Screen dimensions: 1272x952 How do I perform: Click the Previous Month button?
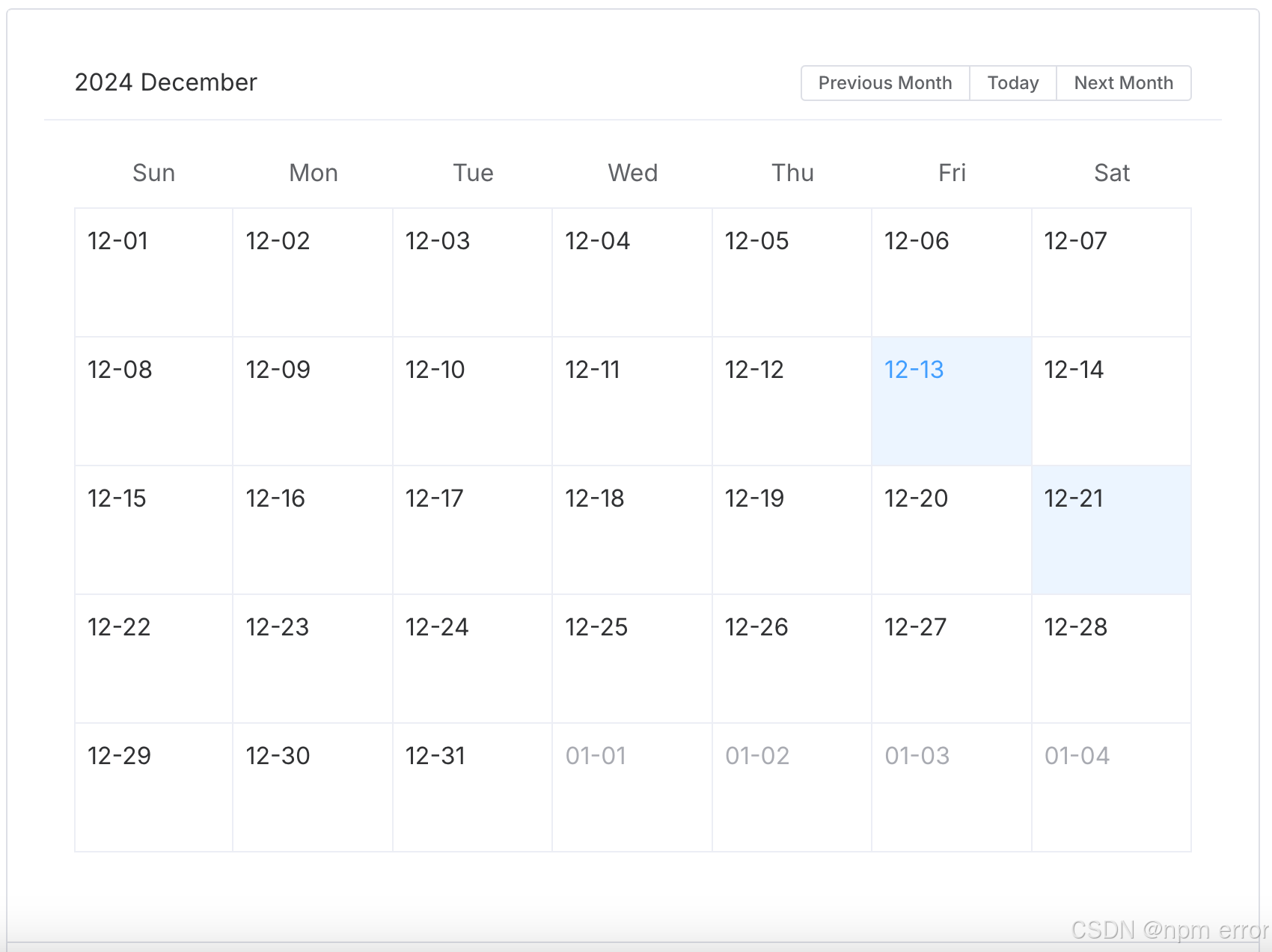tap(885, 82)
